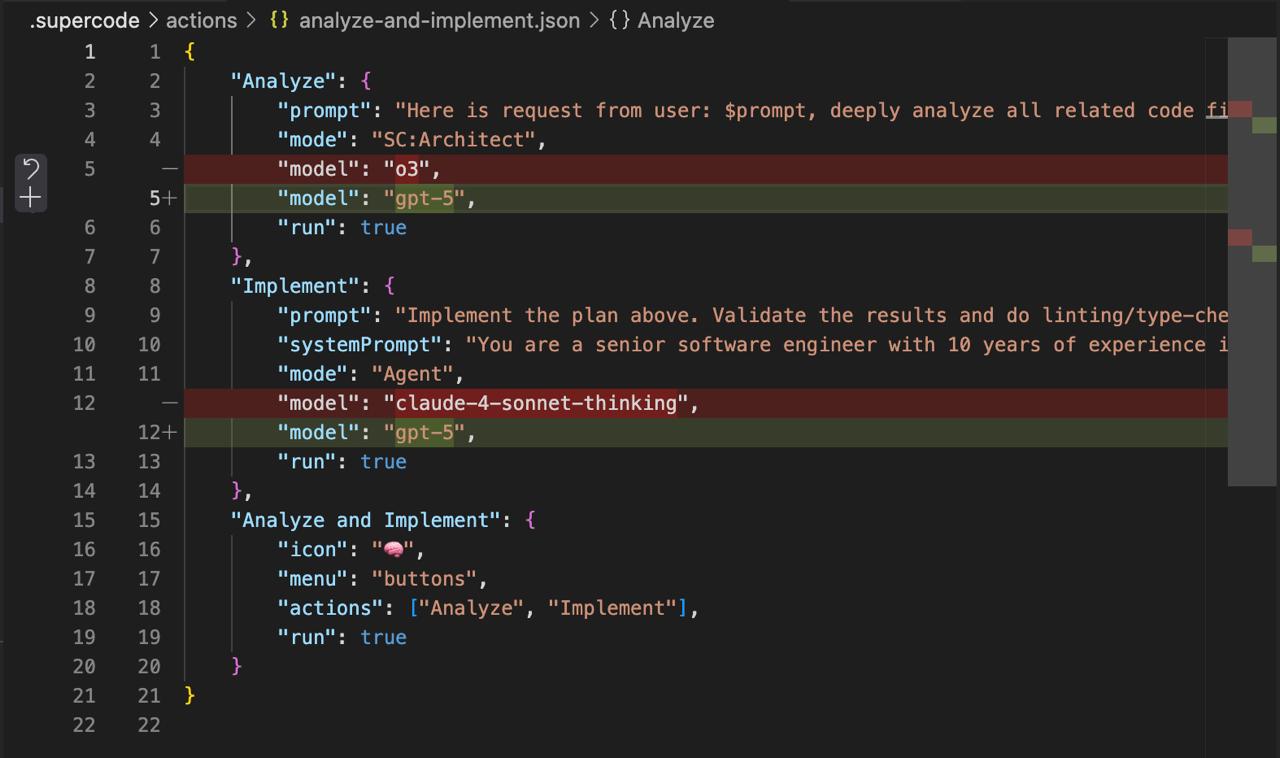Image resolution: width=1280 pixels, height=758 pixels.
Task: Revert the change with the undo arrow icon
Action: pyautogui.click(x=31, y=168)
